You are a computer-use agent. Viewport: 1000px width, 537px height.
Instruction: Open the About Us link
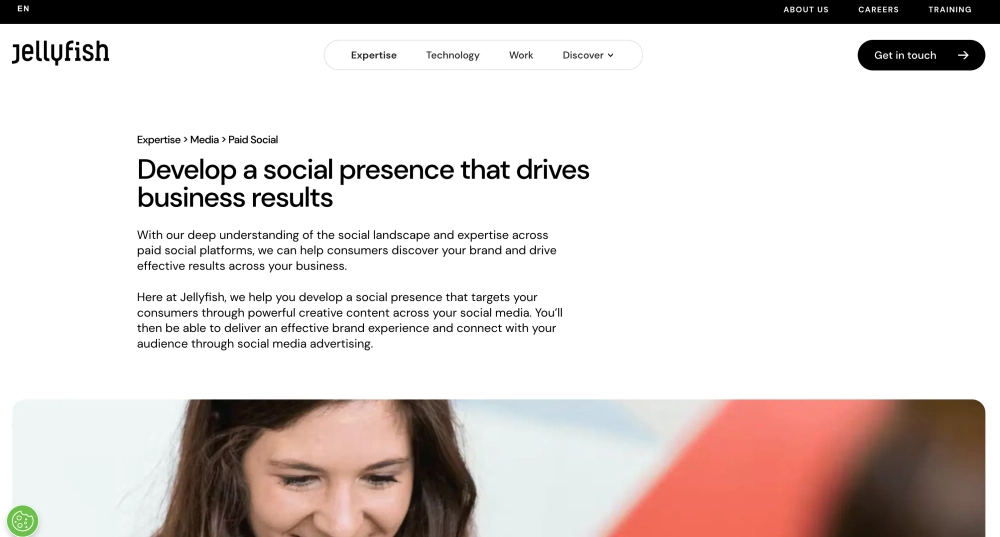click(x=806, y=10)
